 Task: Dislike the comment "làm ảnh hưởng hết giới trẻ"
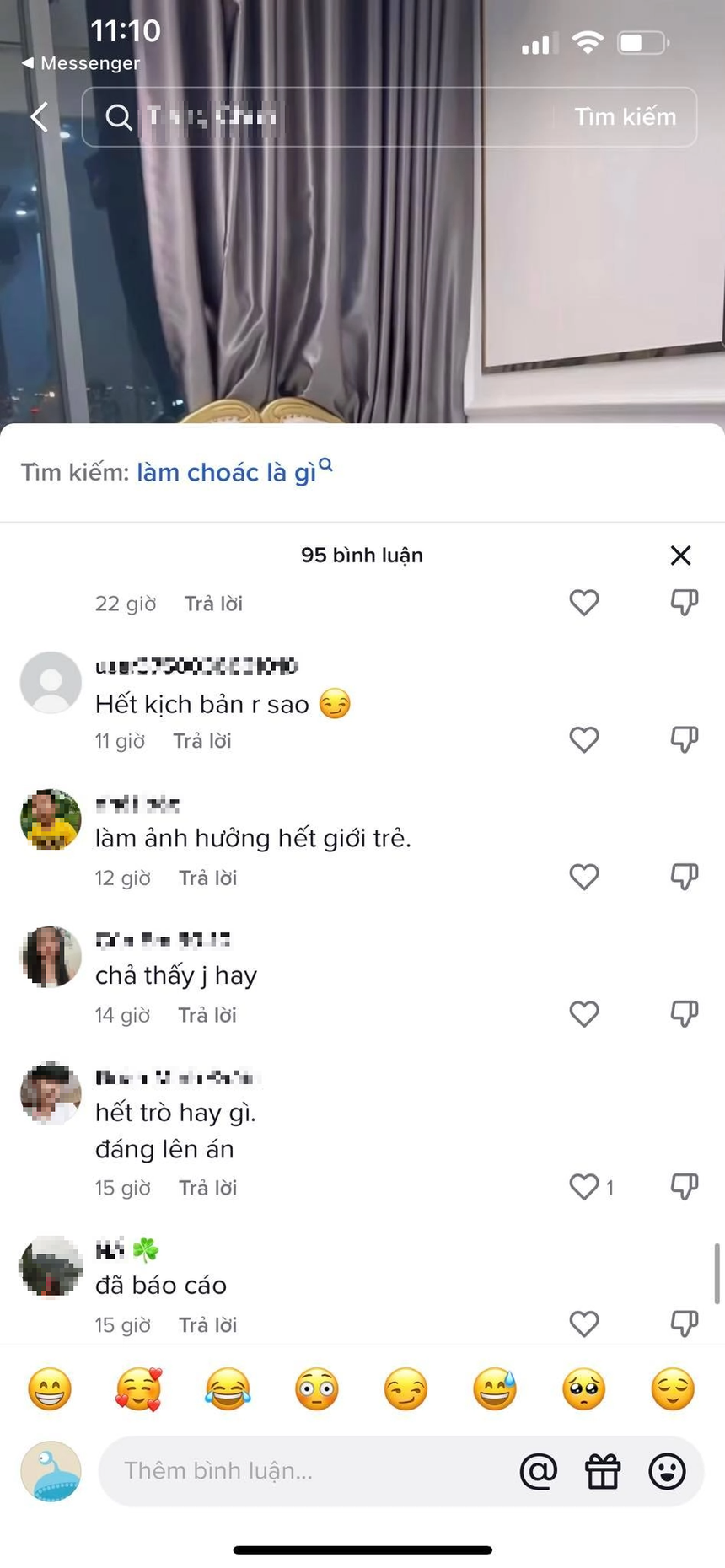click(684, 878)
